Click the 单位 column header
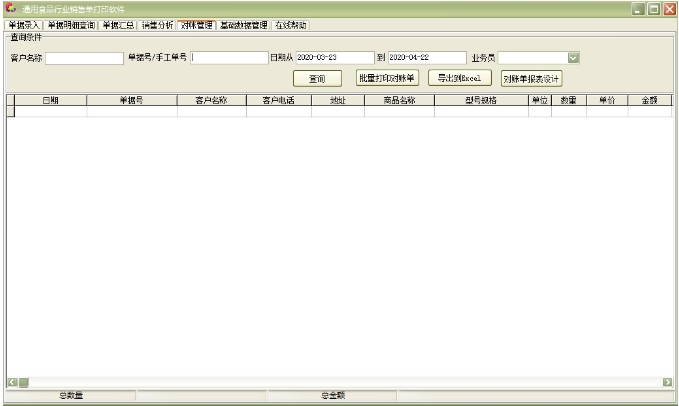679x406 pixels. tap(540, 100)
